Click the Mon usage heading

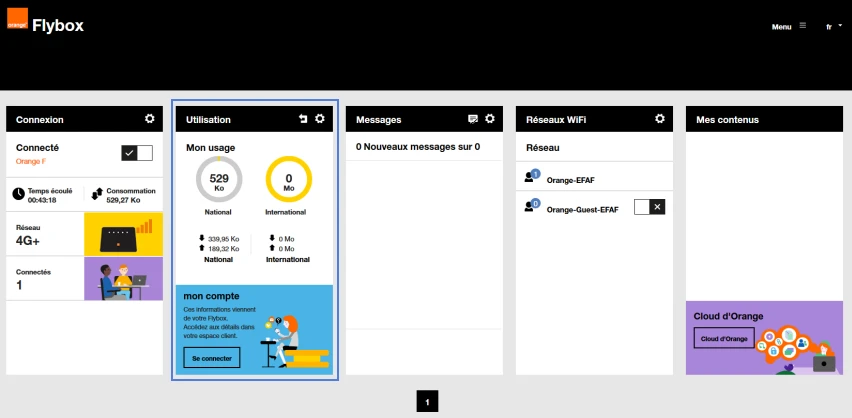(x=210, y=148)
